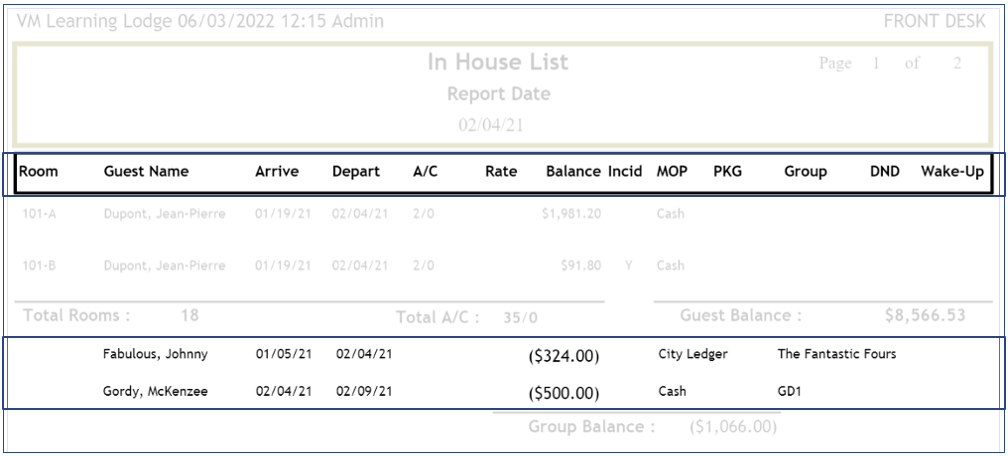Select guest name Gordy, McKenzee
This screenshot has height=456, width=1008.
pos(146,391)
